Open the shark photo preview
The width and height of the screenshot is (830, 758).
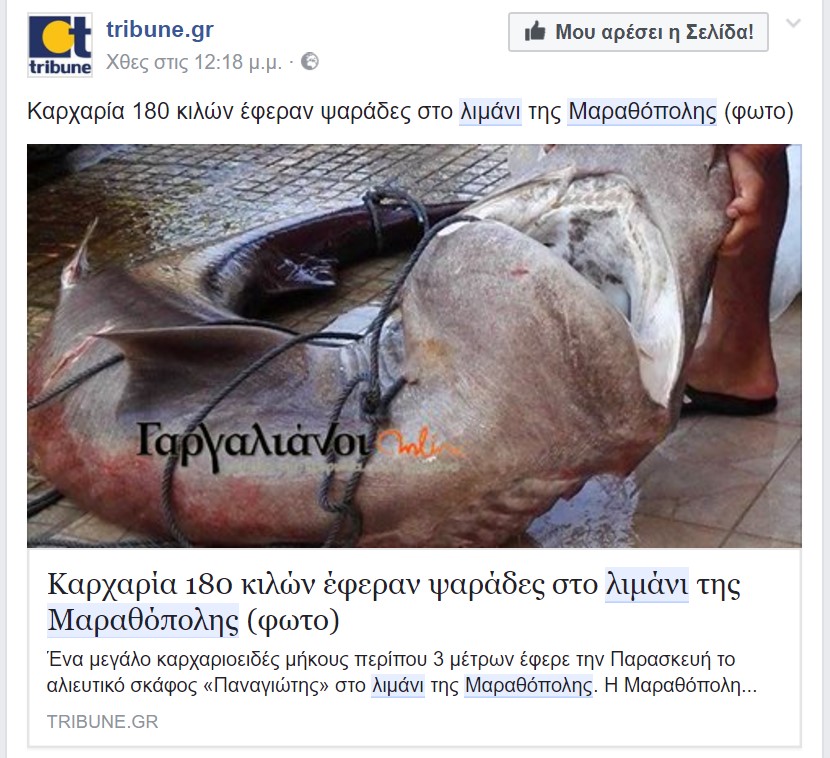pyautogui.click(x=414, y=346)
